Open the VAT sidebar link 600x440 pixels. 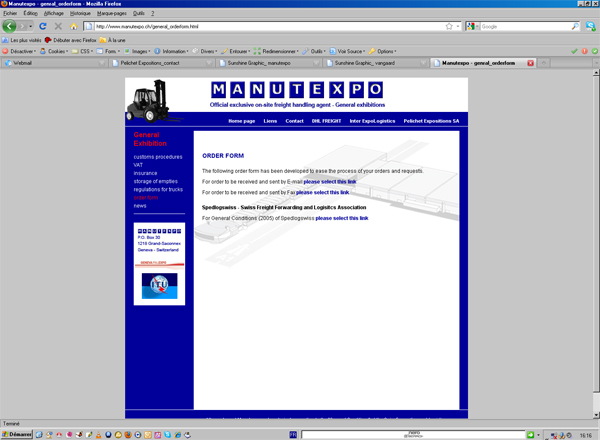138,165
